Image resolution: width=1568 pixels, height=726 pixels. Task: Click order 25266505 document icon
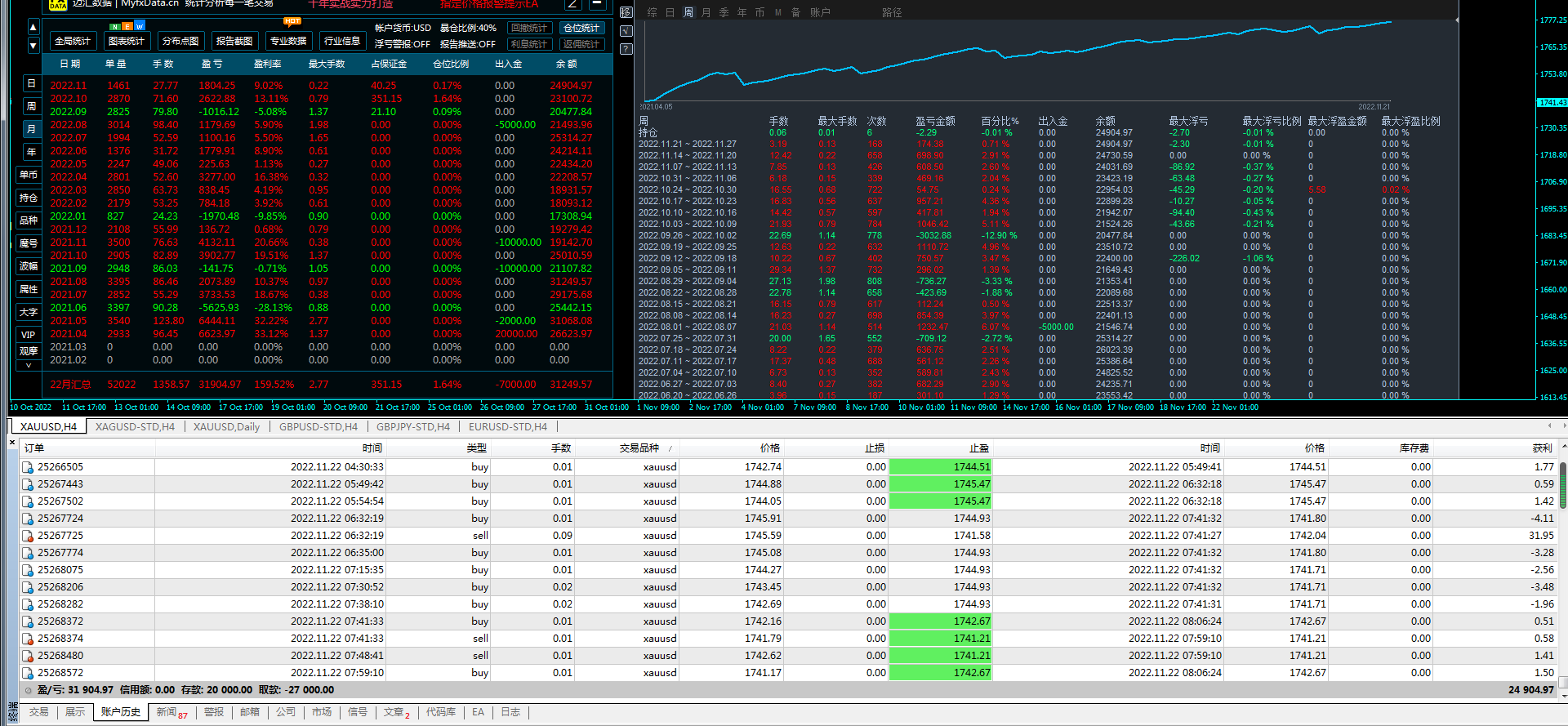(x=28, y=467)
